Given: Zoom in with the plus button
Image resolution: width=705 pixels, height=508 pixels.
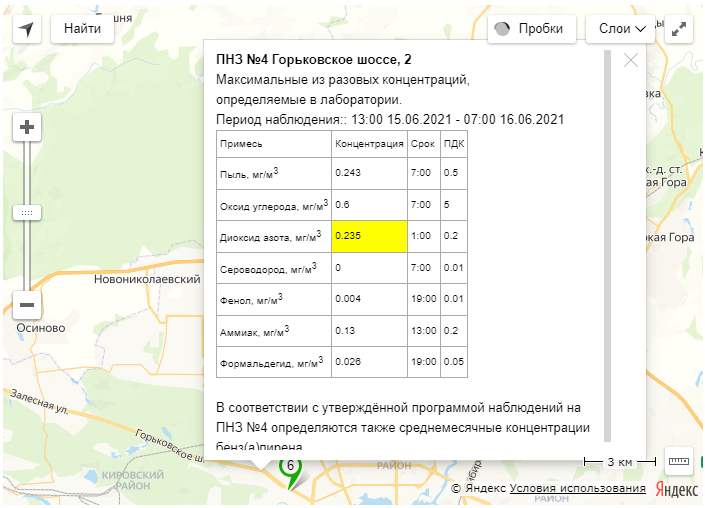Looking at the screenshot, I should click(x=27, y=128).
